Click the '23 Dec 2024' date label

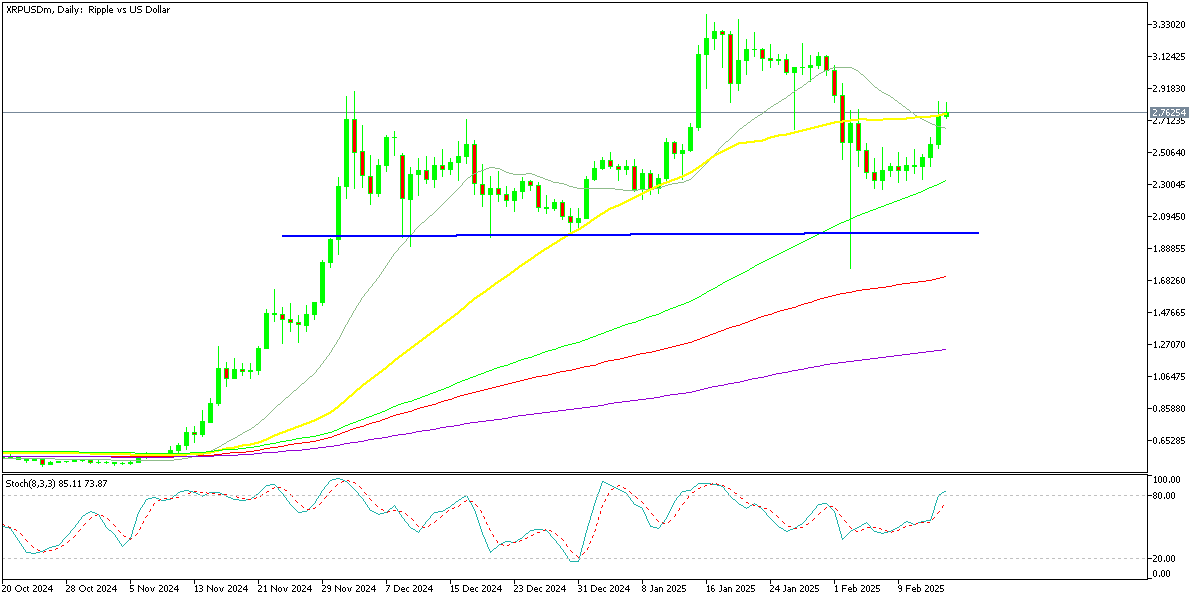(x=542, y=589)
